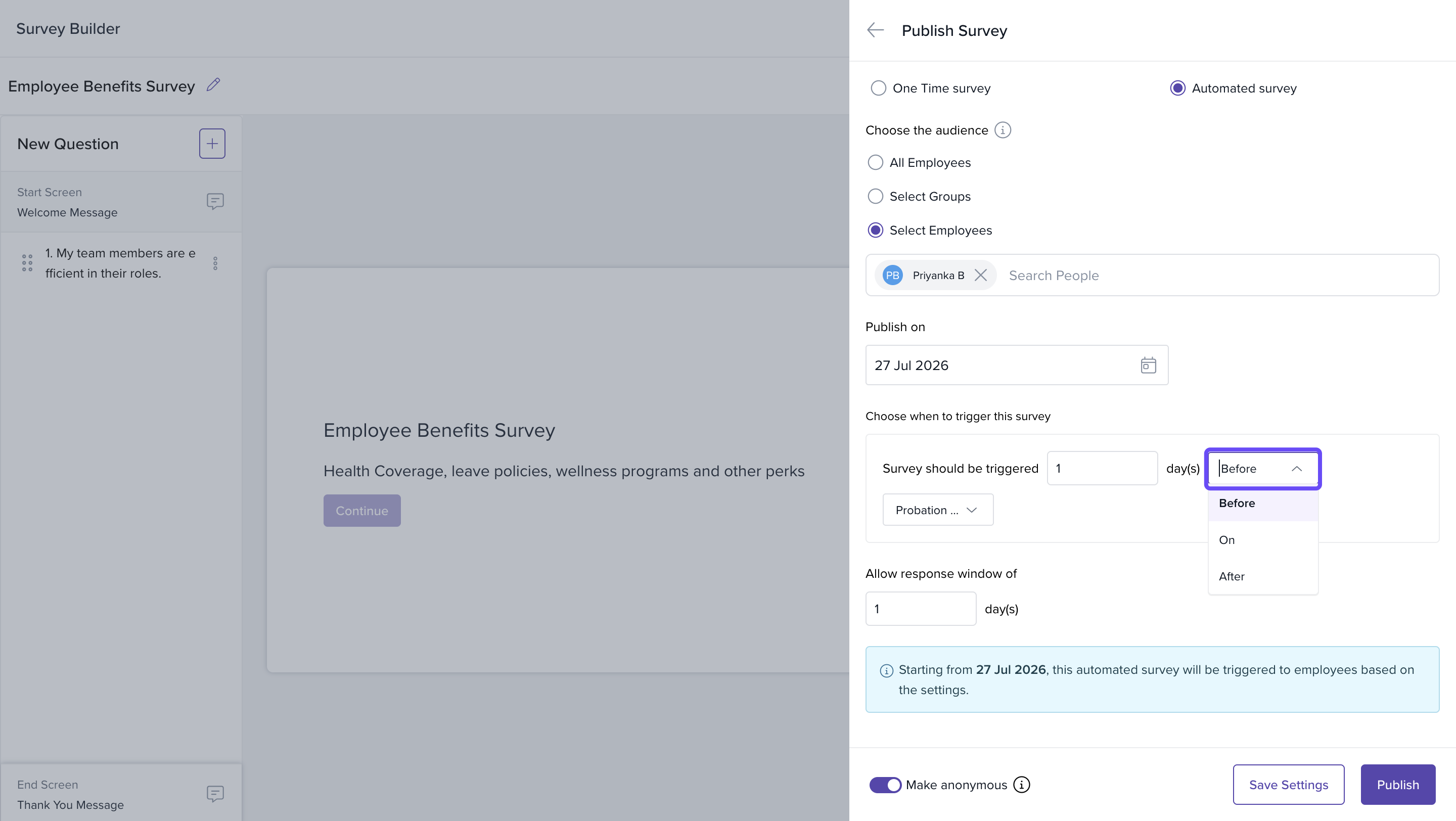This screenshot has width=1456, height=821.
Task: Click the trigger days number field
Action: point(1102,469)
